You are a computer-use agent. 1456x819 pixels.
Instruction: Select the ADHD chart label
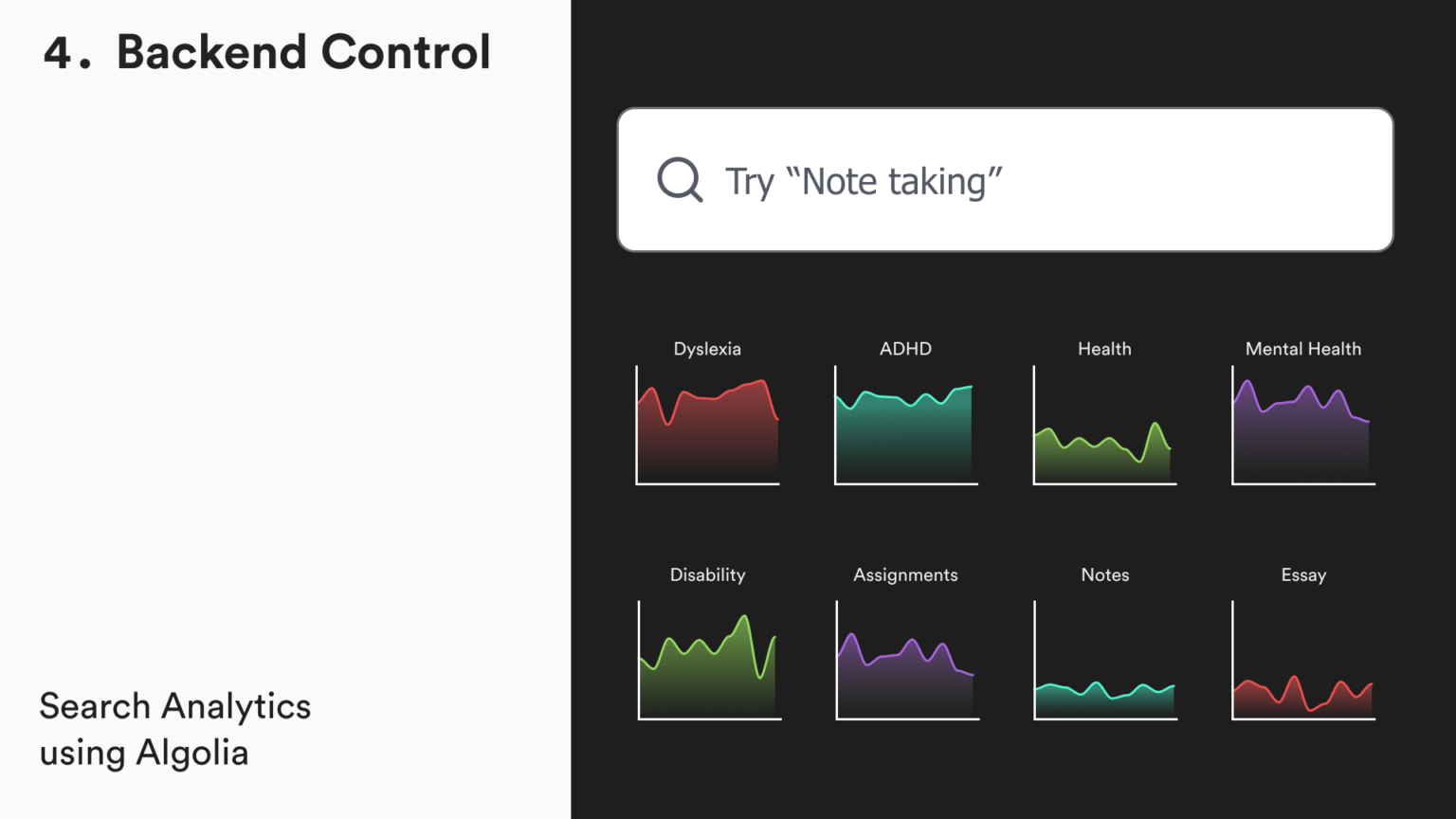[905, 349]
